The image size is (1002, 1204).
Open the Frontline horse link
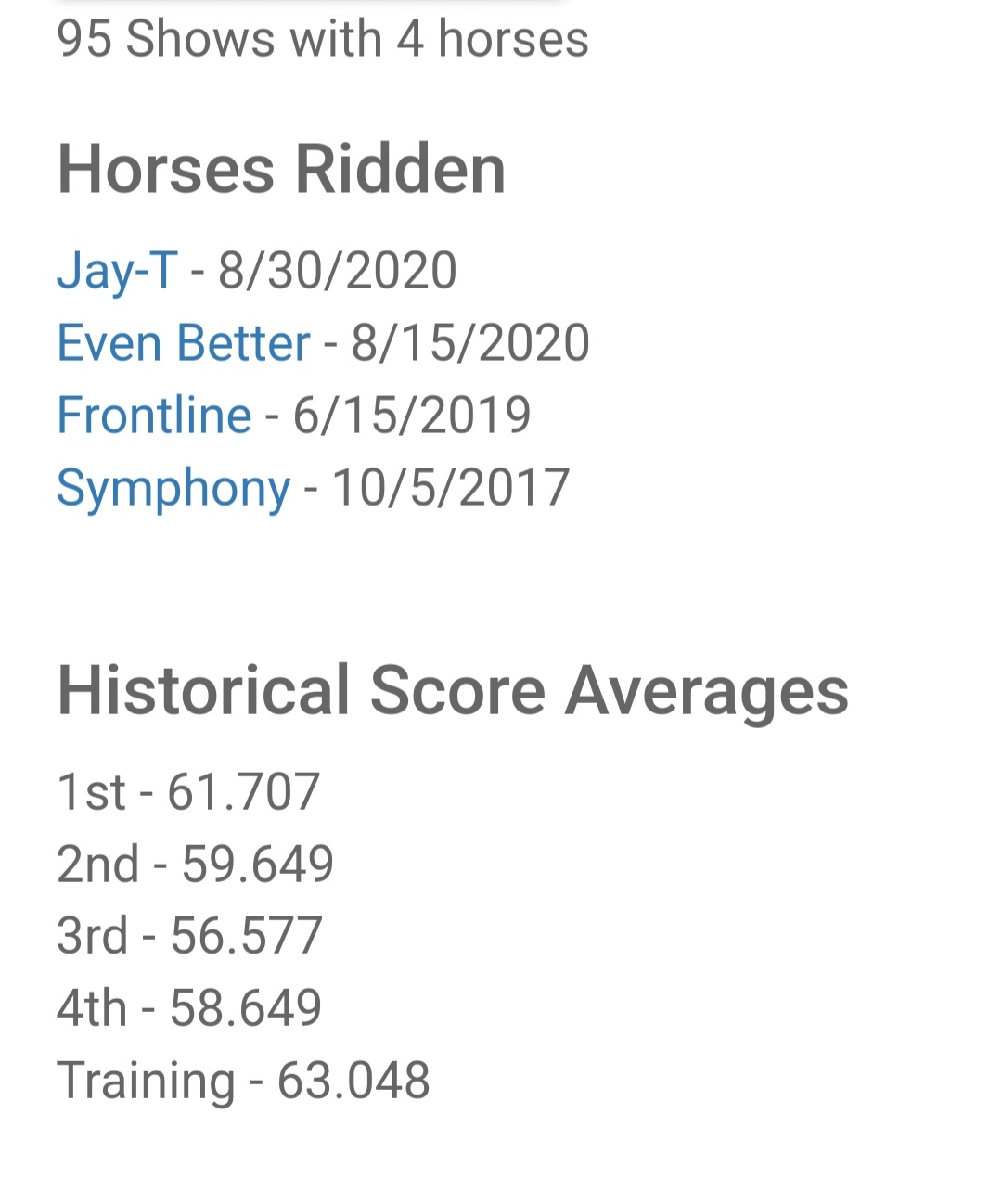coord(154,415)
